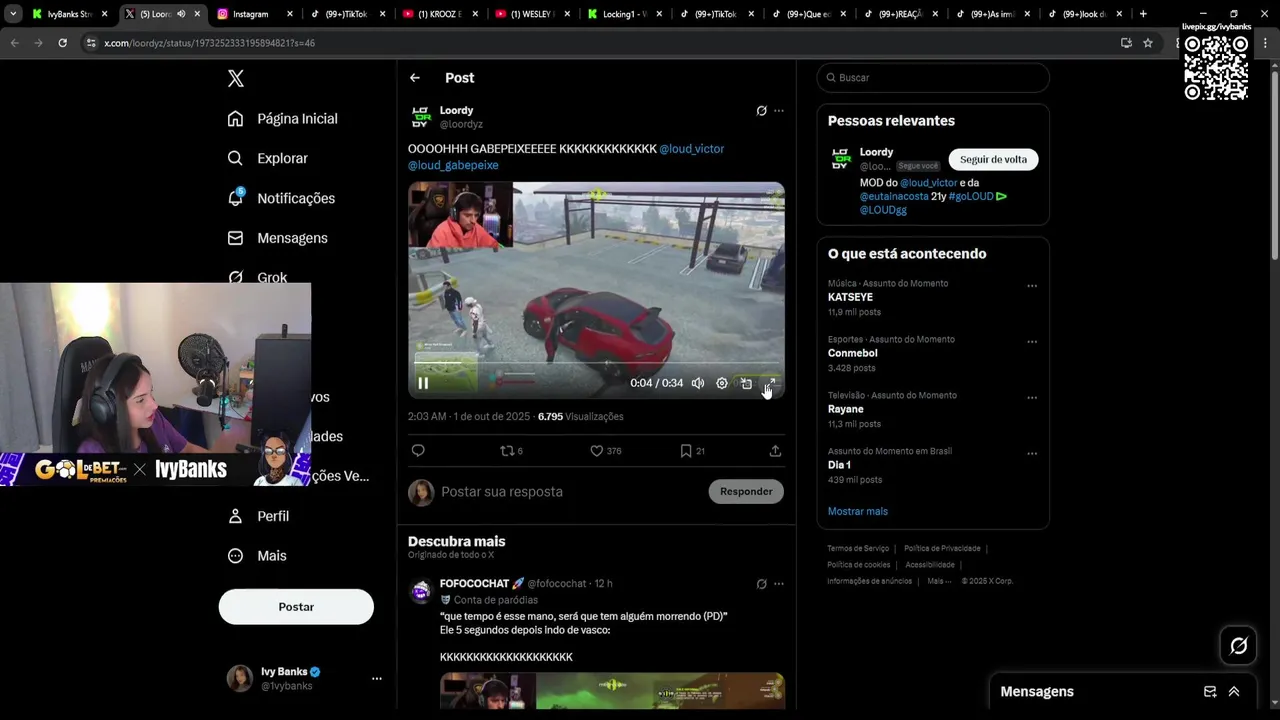Open the #goLOUD hashtag link
1280x720 pixels.
pyautogui.click(x=970, y=197)
